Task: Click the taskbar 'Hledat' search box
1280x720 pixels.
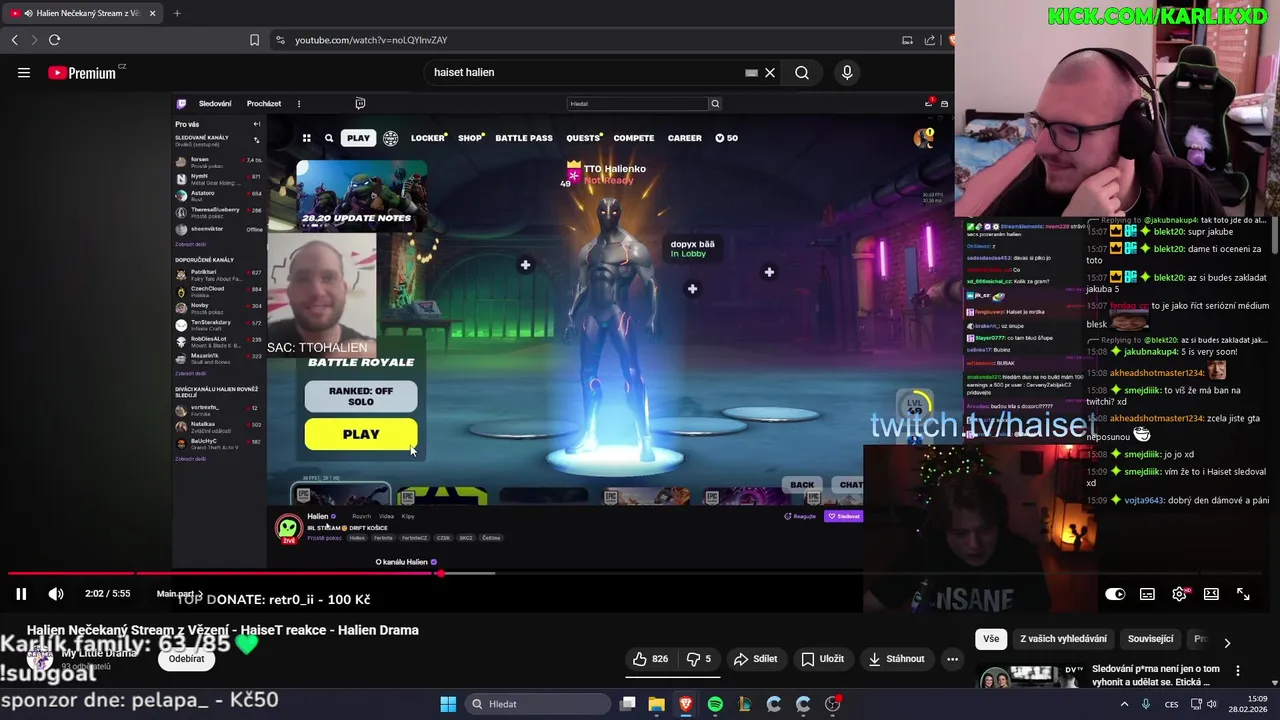Action: pos(537,704)
